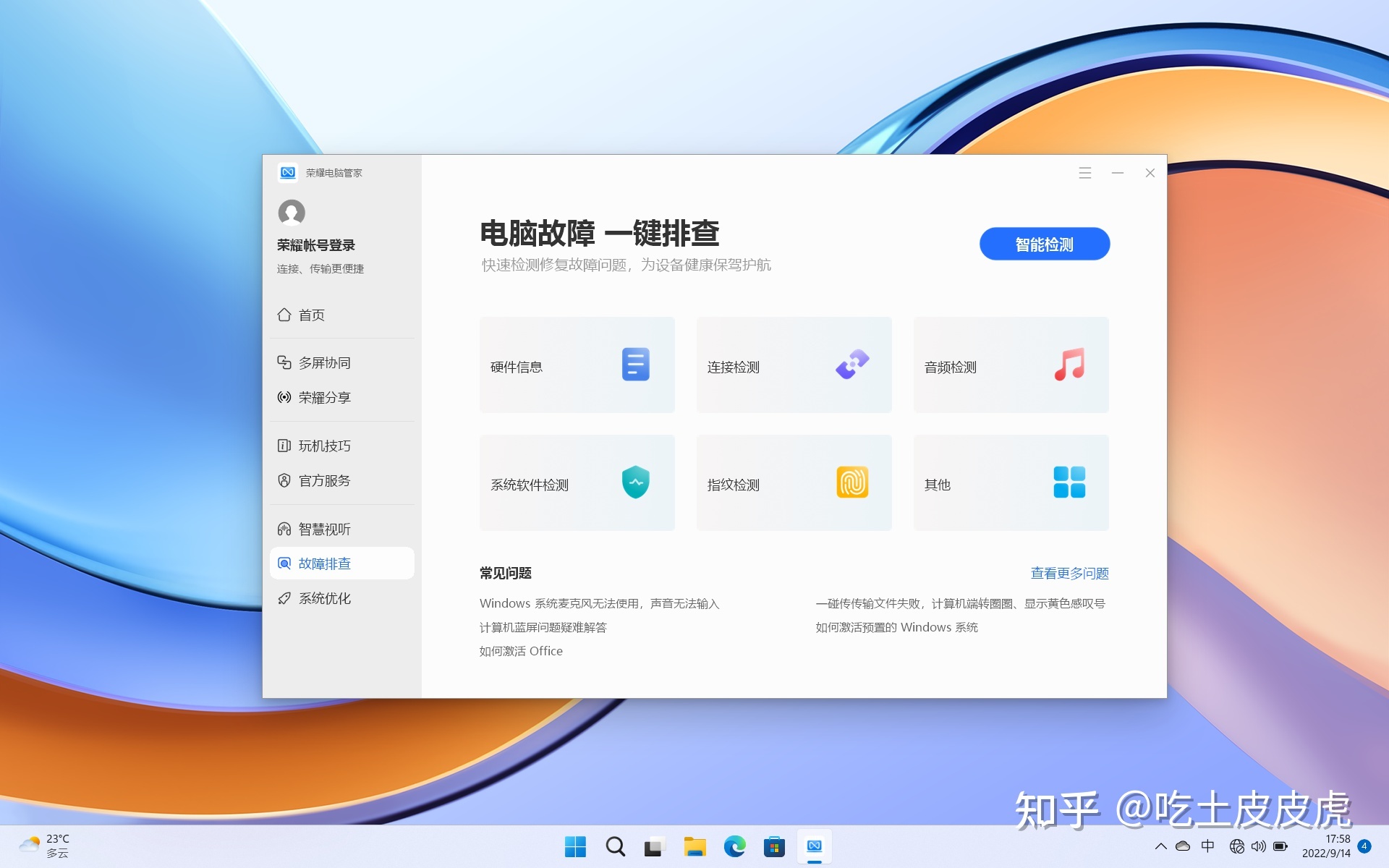This screenshot has height=868, width=1389.
Task: Open 荣耀分享 in sidebar
Action: pyautogui.click(x=342, y=397)
